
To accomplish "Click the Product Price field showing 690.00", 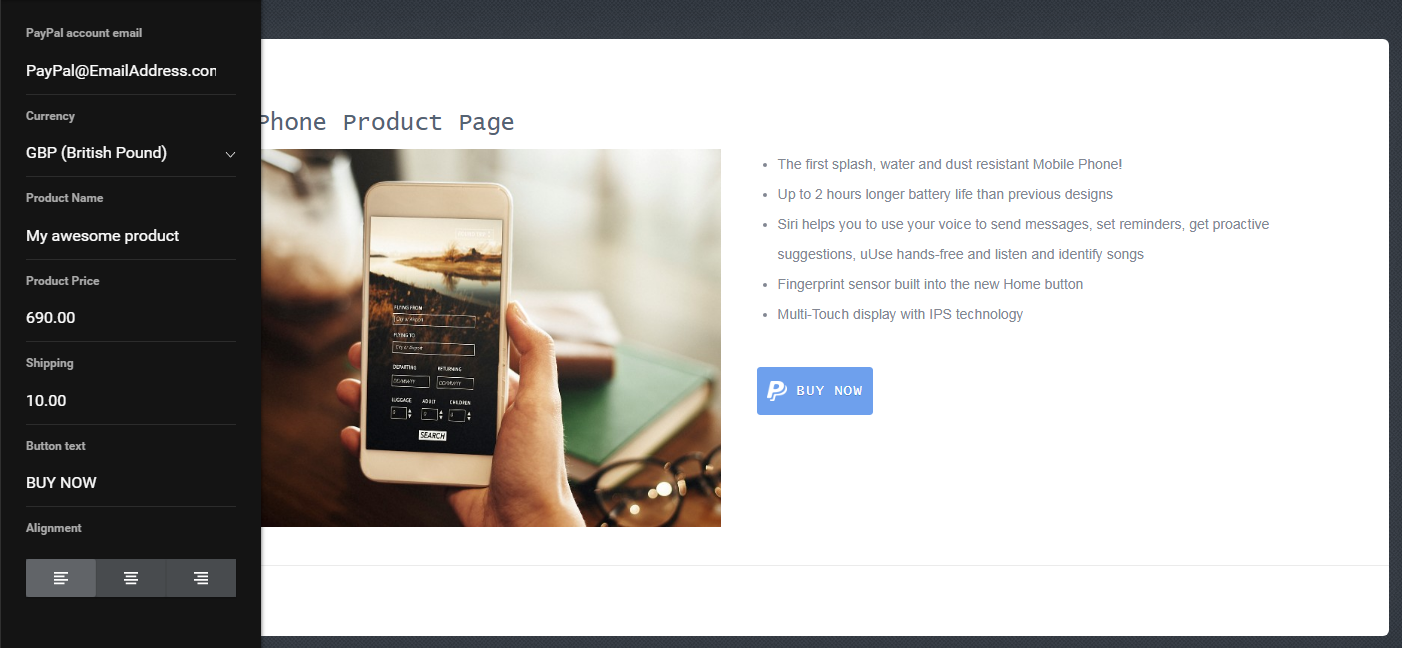I will click(x=131, y=318).
